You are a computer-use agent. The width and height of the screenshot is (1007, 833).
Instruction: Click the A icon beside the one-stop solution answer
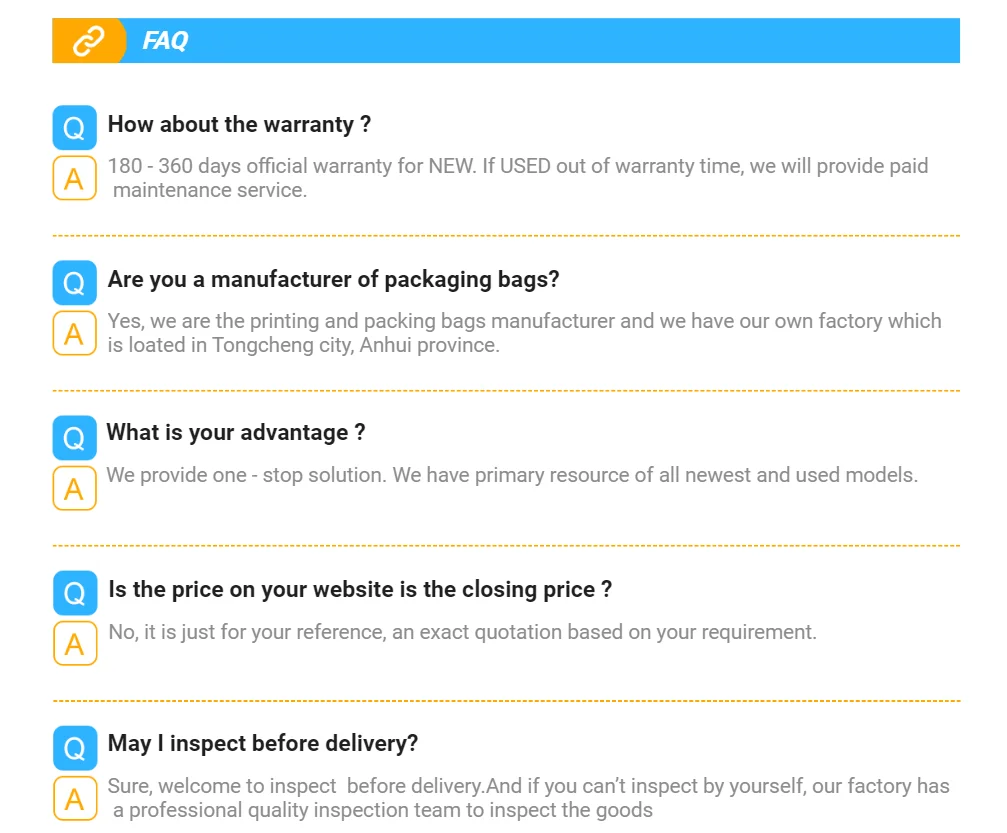coord(74,488)
